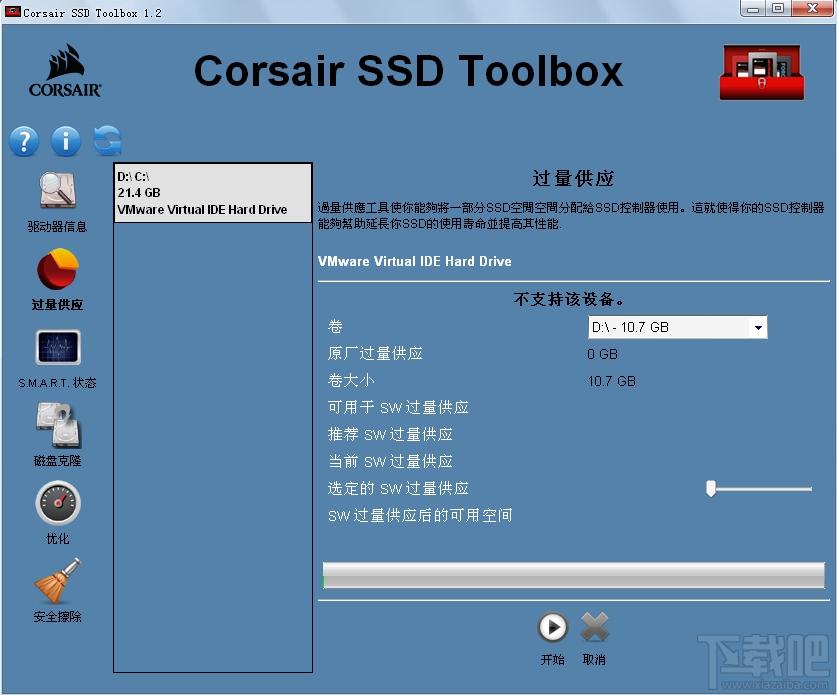Click the 卷大小 label
Screen dimensions: 837x695
click(x=351, y=381)
